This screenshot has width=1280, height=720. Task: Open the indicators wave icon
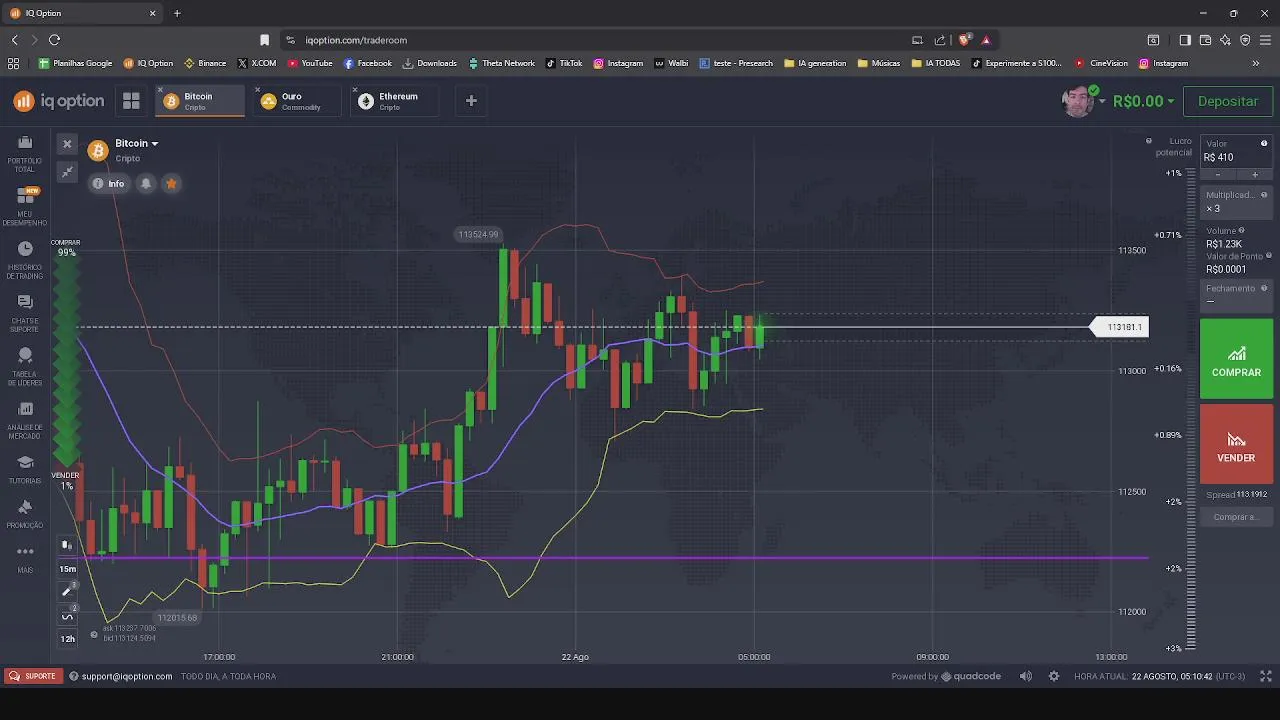tap(67, 615)
